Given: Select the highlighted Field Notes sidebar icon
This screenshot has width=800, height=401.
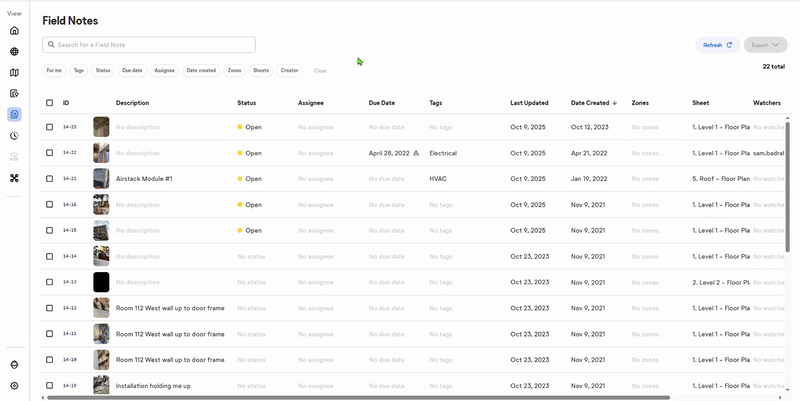Looking at the screenshot, I should (14, 114).
